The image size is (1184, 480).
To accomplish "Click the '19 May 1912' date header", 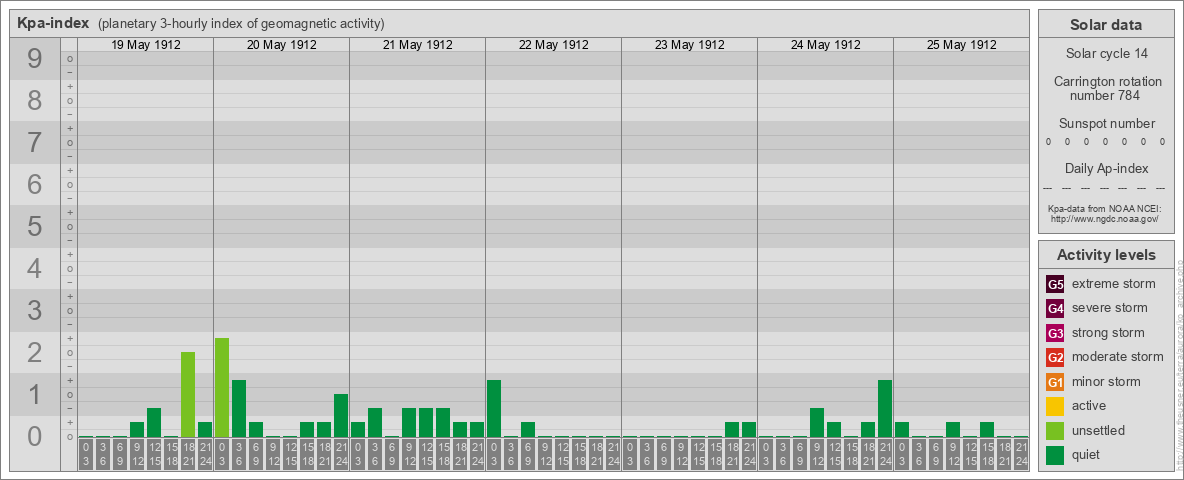I will 146,45.
